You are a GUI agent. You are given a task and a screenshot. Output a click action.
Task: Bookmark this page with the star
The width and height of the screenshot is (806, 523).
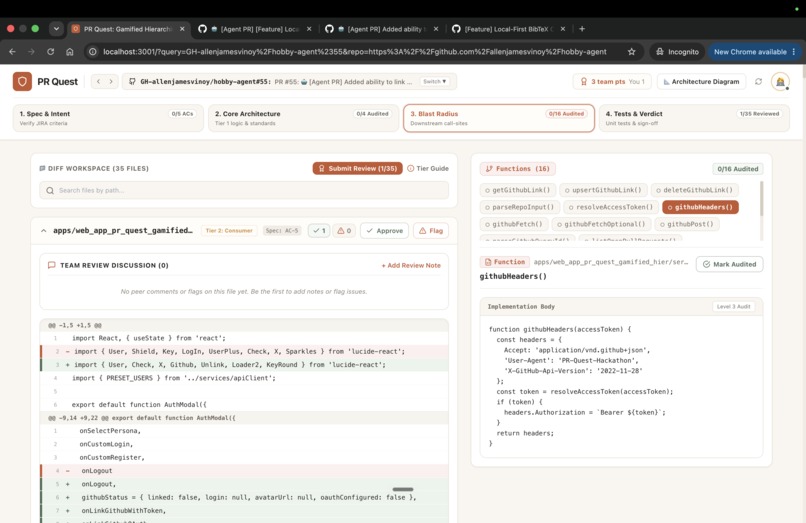pos(632,51)
